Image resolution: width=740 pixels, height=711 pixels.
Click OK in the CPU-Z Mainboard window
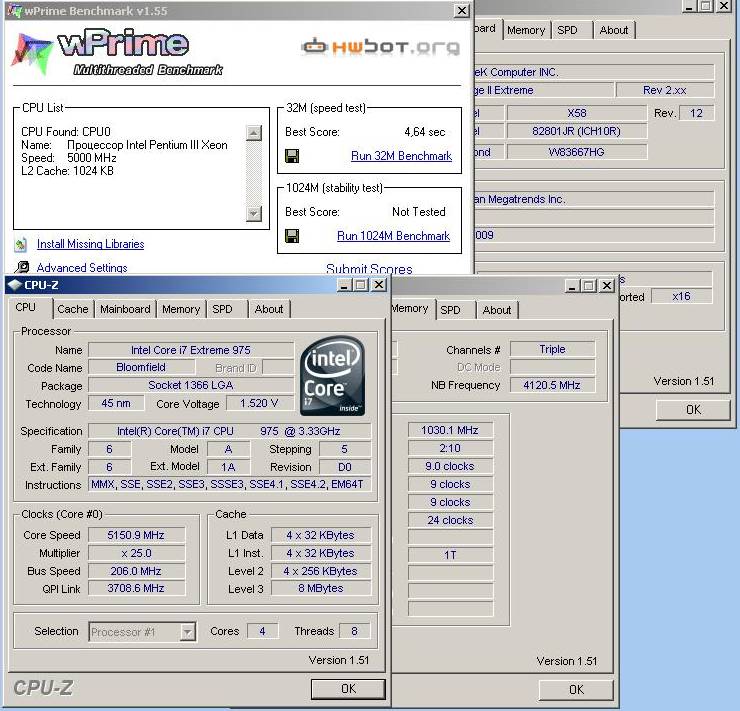click(x=693, y=410)
